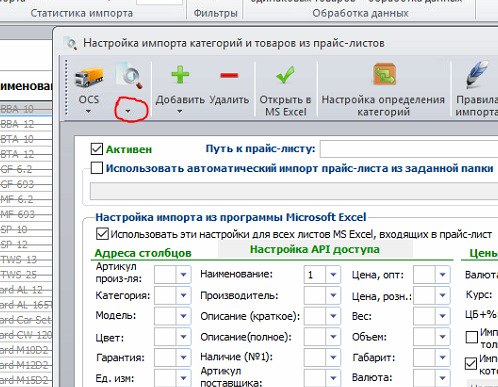
Task: Select the SP 12 row in background list
Action: [x=26, y=244]
